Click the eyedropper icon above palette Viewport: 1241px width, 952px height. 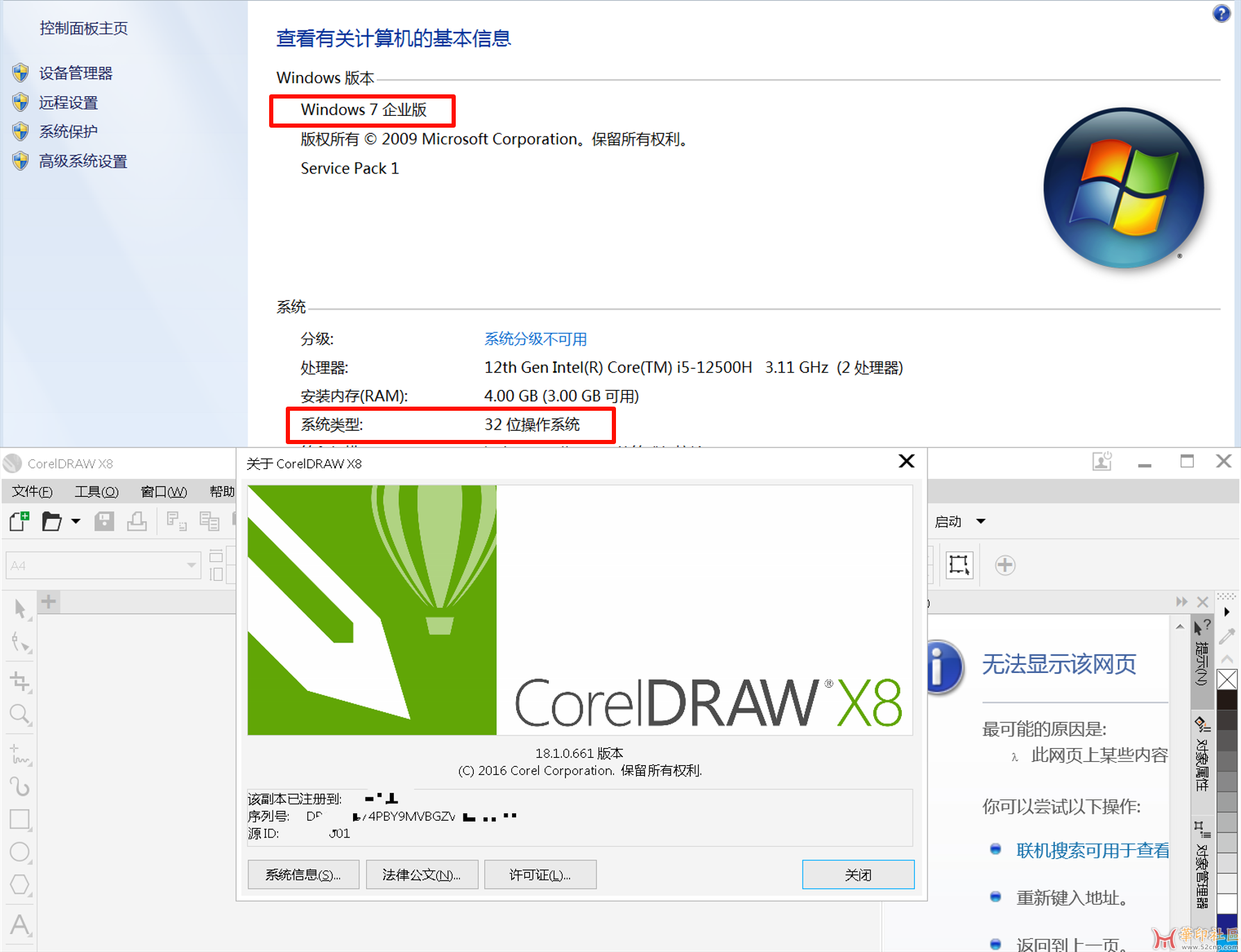[1227, 635]
